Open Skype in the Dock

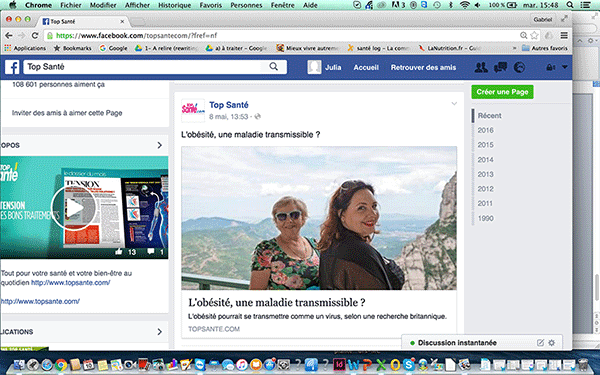(408, 365)
